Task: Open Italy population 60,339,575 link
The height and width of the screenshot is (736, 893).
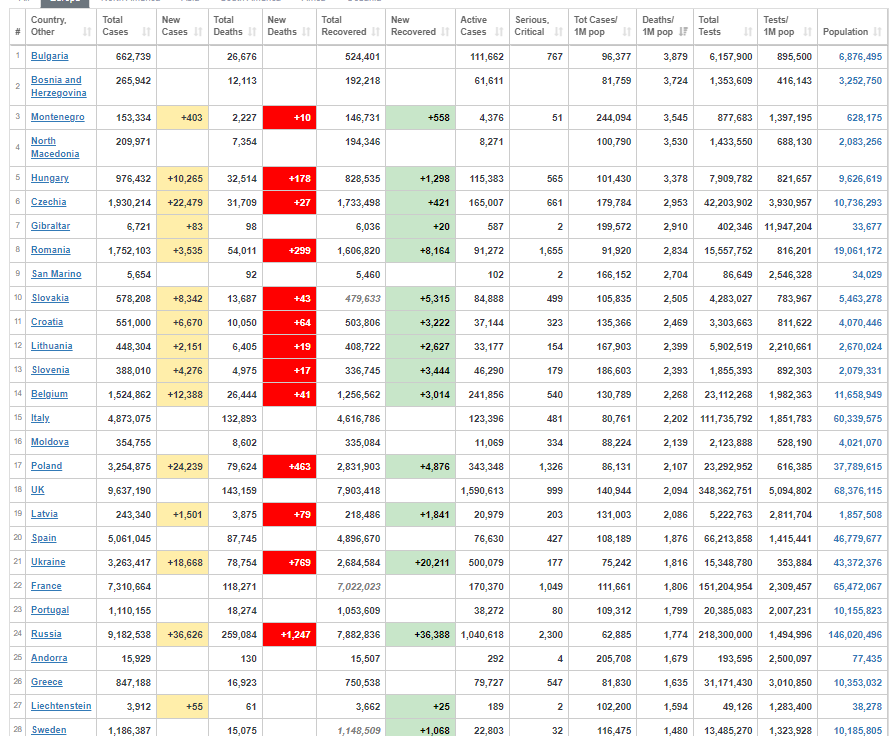Action: click(858, 418)
